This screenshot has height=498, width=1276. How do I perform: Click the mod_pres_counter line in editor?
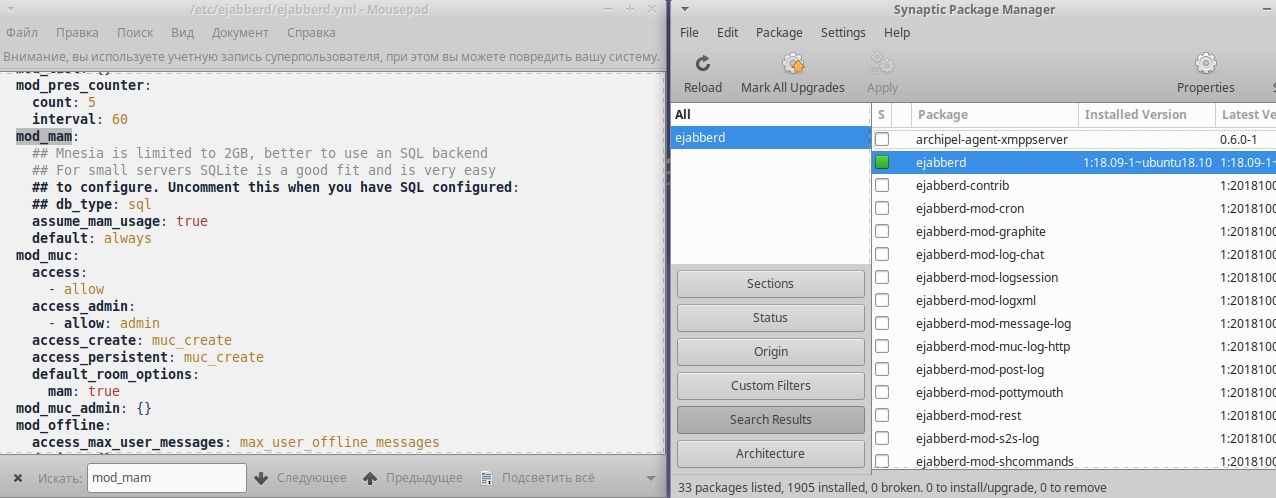tap(83, 85)
